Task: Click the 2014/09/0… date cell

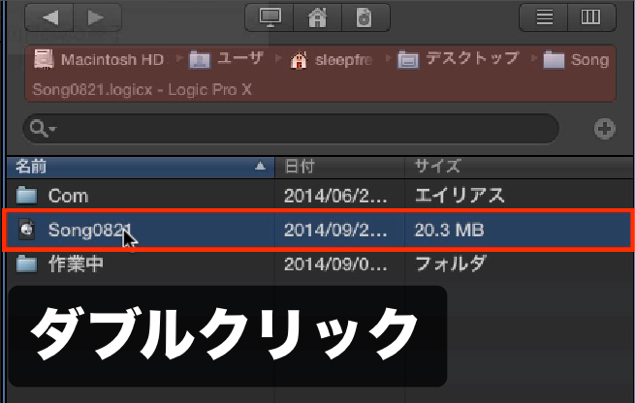Action: point(336,264)
